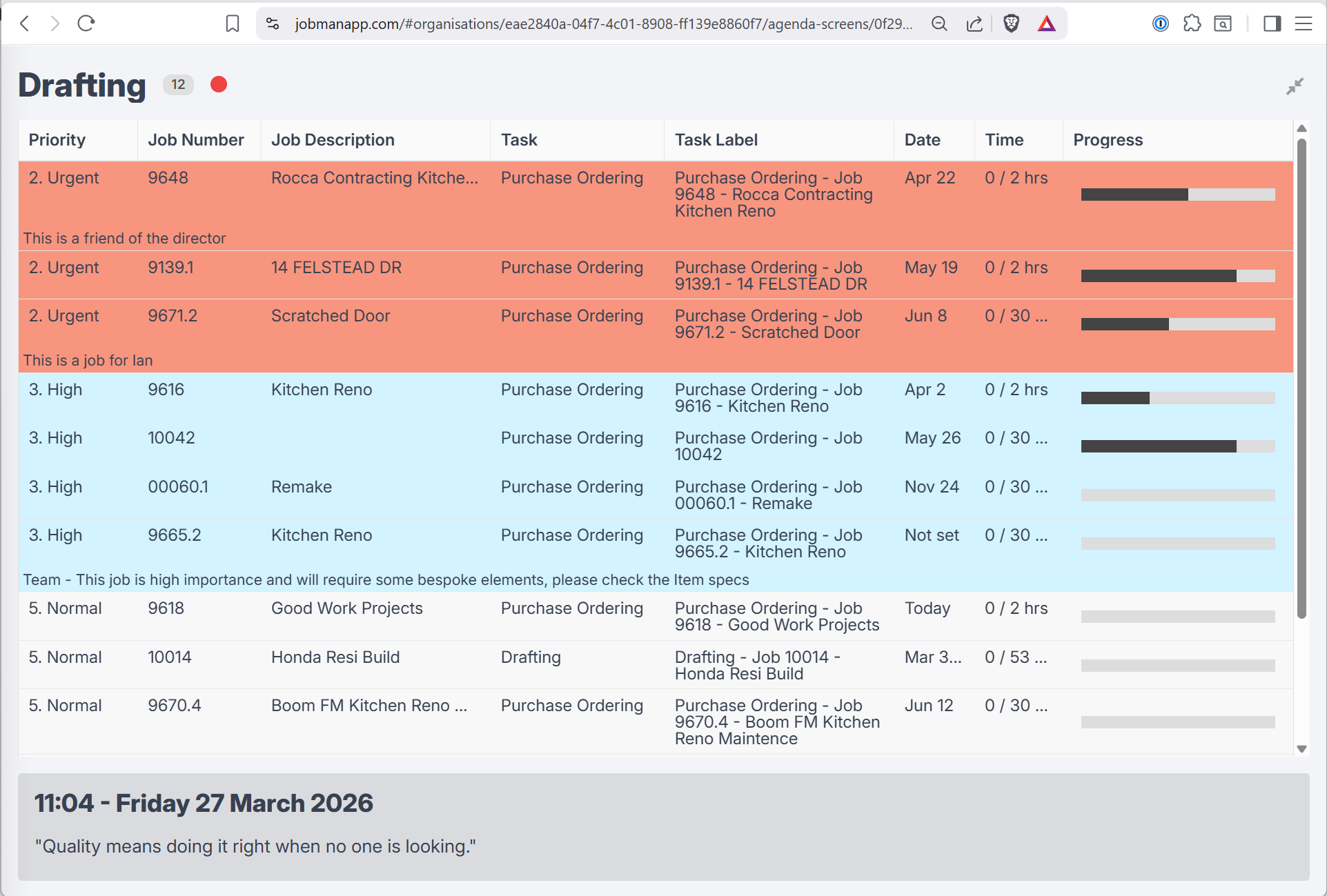The image size is (1327, 896).
Task: Click scrollbar down arrow in table
Action: point(1301,749)
